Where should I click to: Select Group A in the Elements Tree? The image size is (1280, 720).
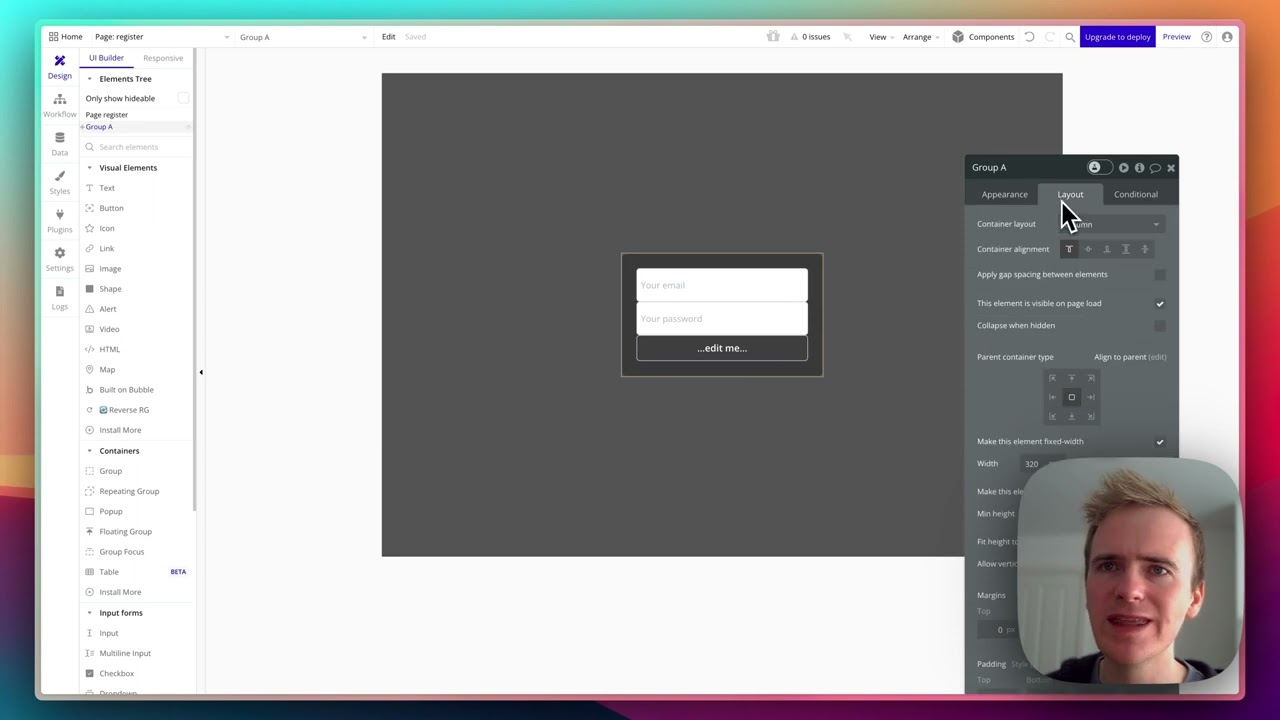[99, 127]
